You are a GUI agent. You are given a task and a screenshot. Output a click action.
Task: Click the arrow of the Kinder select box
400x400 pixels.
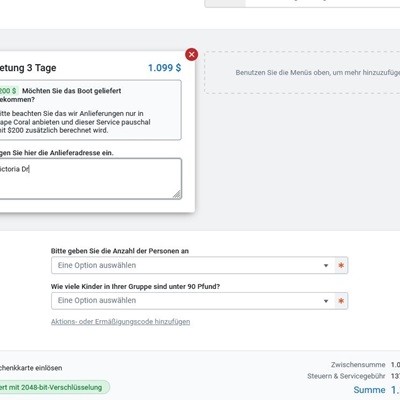click(326, 301)
